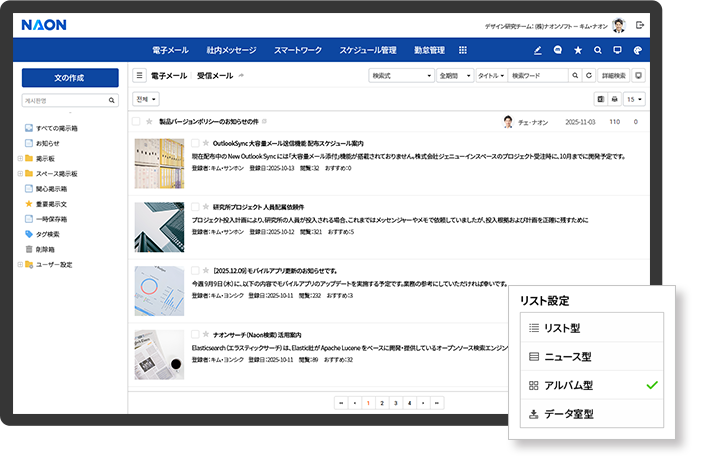Click the 検索ワード input field
The image size is (710, 460).
tap(538, 76)
